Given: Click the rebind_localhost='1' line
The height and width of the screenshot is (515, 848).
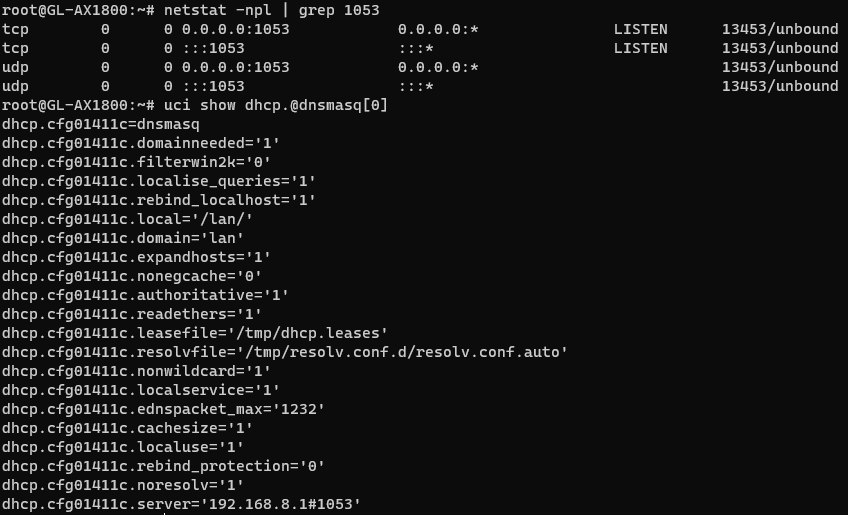Looking at the screenshot, I should (159, 200).
